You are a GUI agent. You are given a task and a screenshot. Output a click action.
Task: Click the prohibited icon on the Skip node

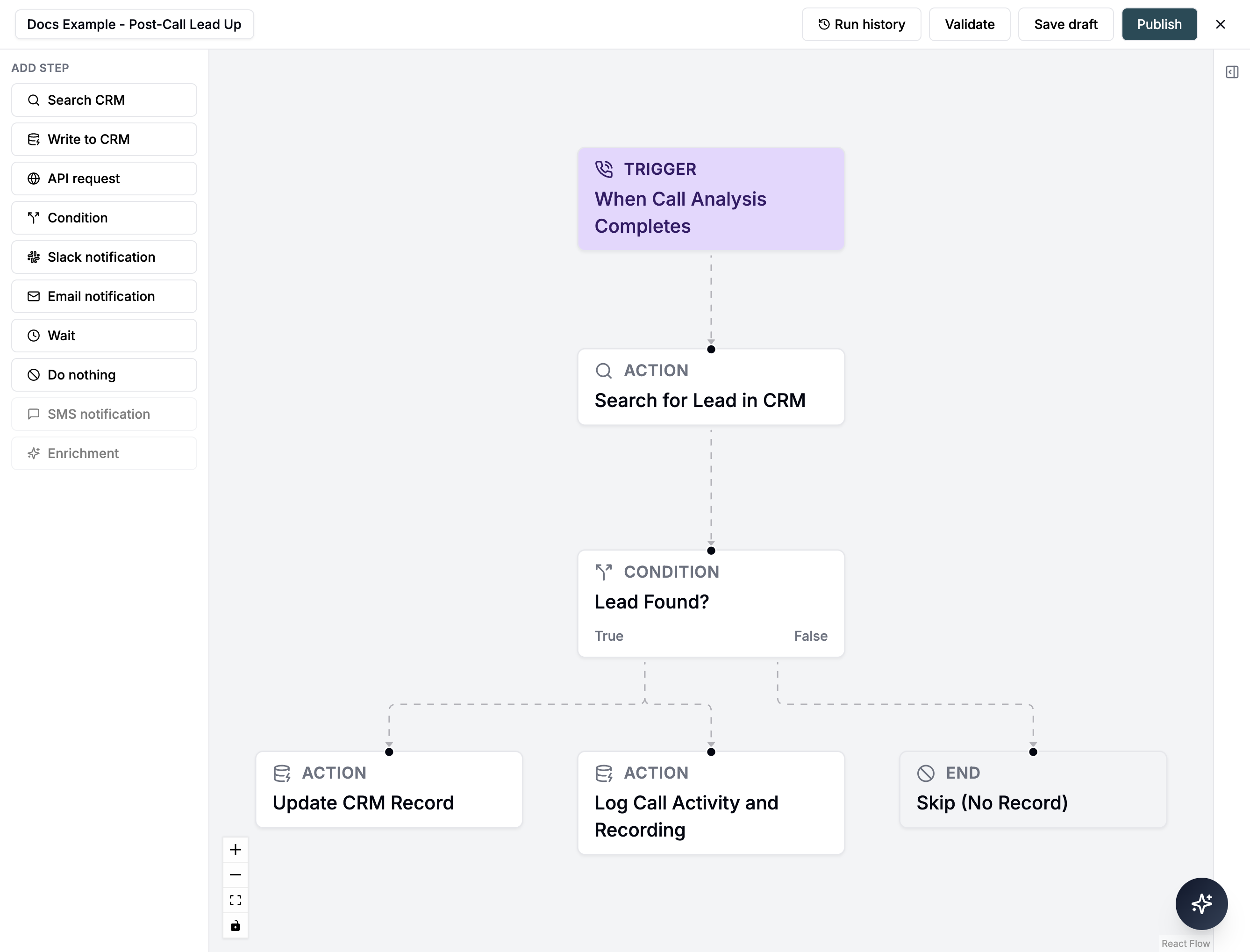[926, 773]
